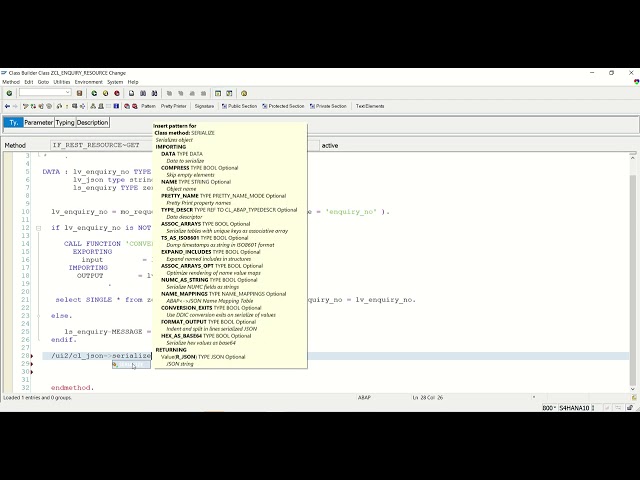Viewport: 640px width, 480px height.
Task: Click status bar icon right of S4HANA10
Action: coord(593,408)
